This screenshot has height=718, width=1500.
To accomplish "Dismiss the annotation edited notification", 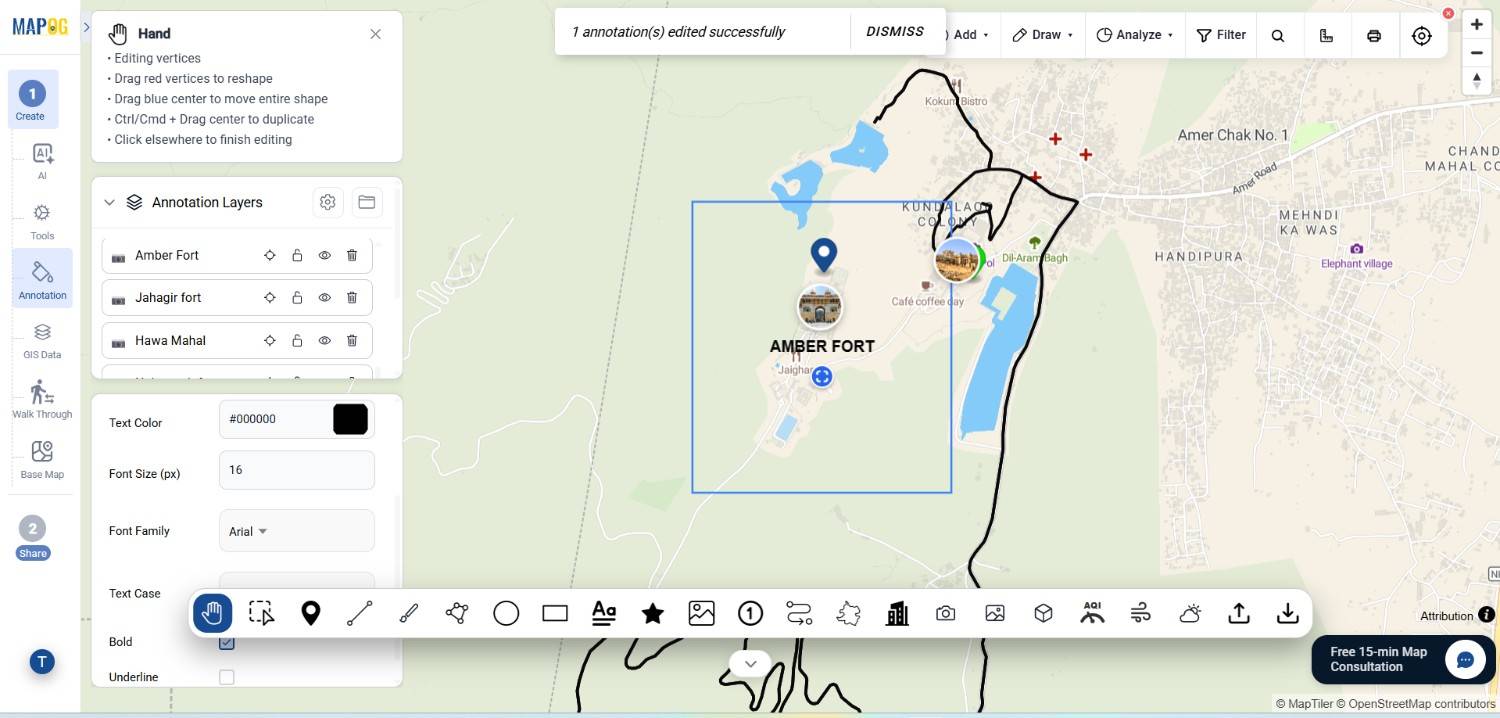I will 895,32.
